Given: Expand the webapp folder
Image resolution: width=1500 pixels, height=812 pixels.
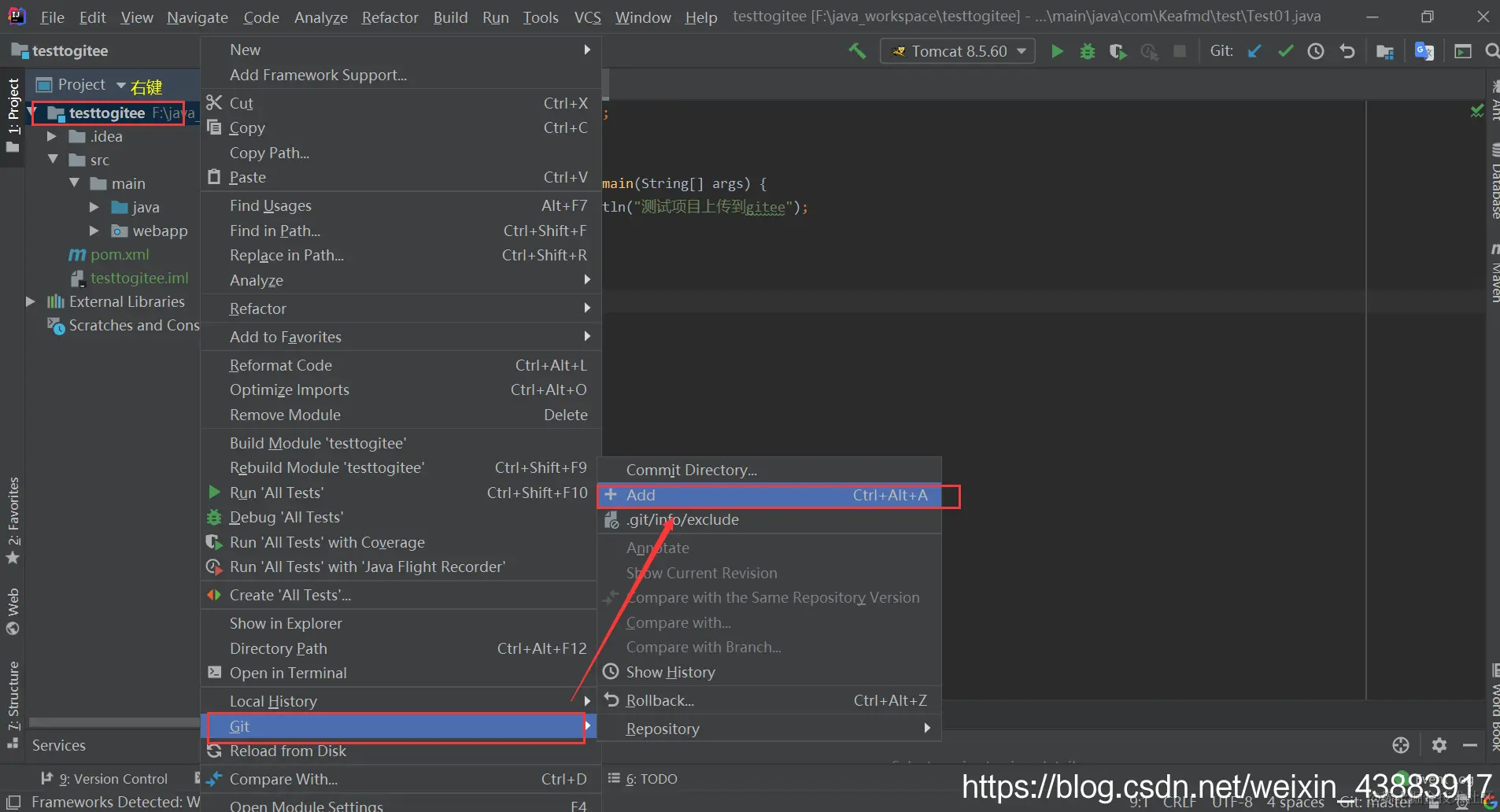Looking at the screenshot, I should point(94,231).
